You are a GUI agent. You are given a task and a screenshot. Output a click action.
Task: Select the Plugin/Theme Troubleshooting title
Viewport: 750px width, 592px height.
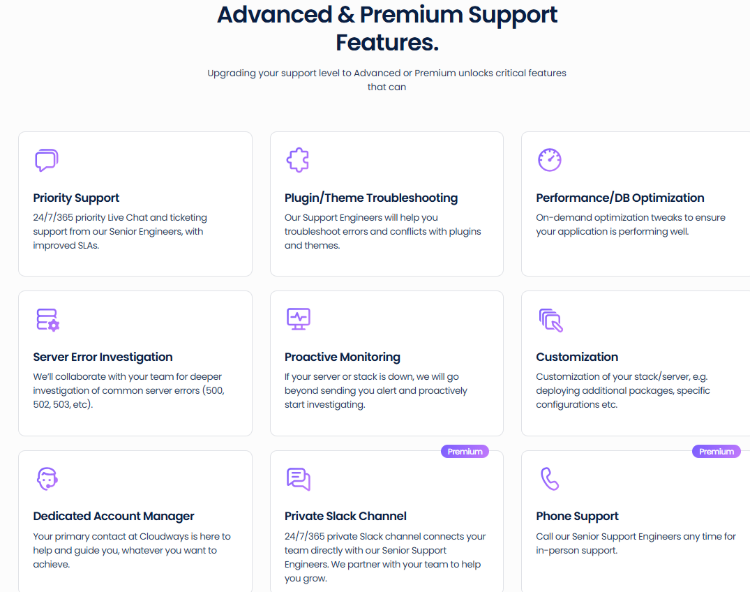(371, 198)
